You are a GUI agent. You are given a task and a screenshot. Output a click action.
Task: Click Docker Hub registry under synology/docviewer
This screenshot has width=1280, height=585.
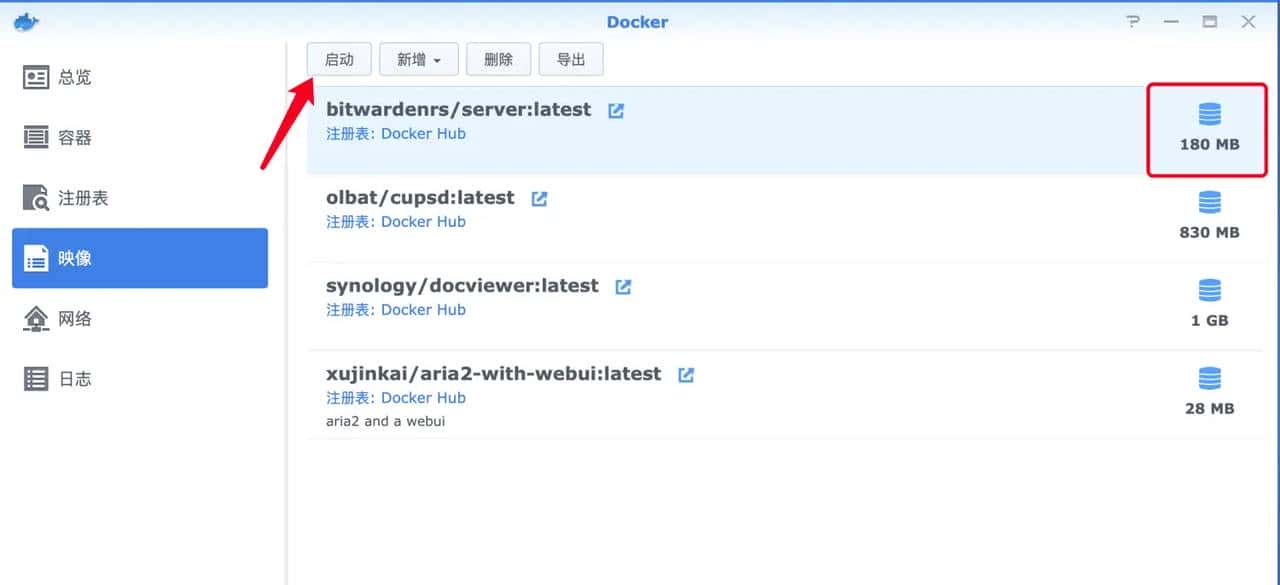[x=423, y=310]
